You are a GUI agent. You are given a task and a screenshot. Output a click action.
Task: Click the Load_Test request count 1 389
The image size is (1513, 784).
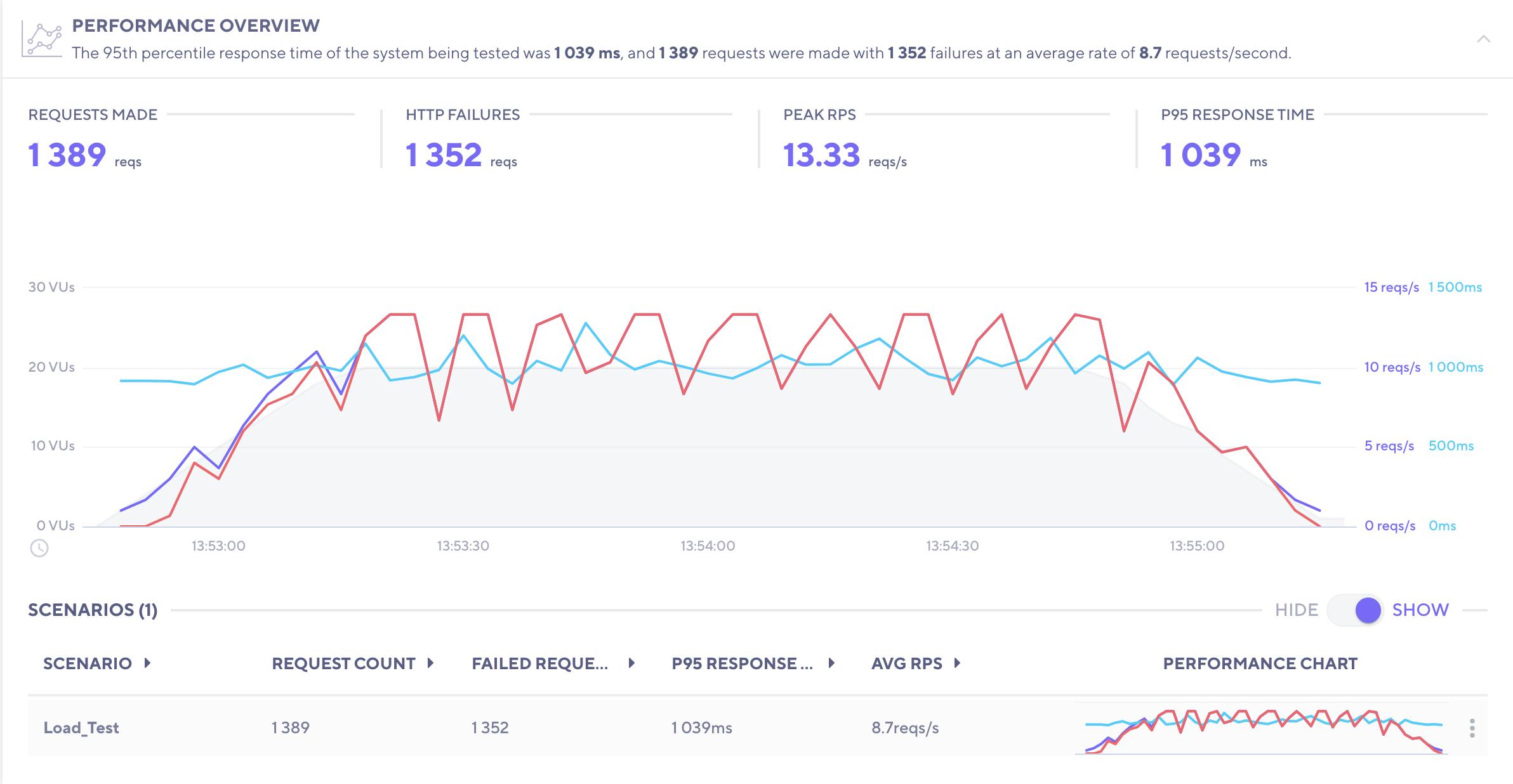pos(291,728)
